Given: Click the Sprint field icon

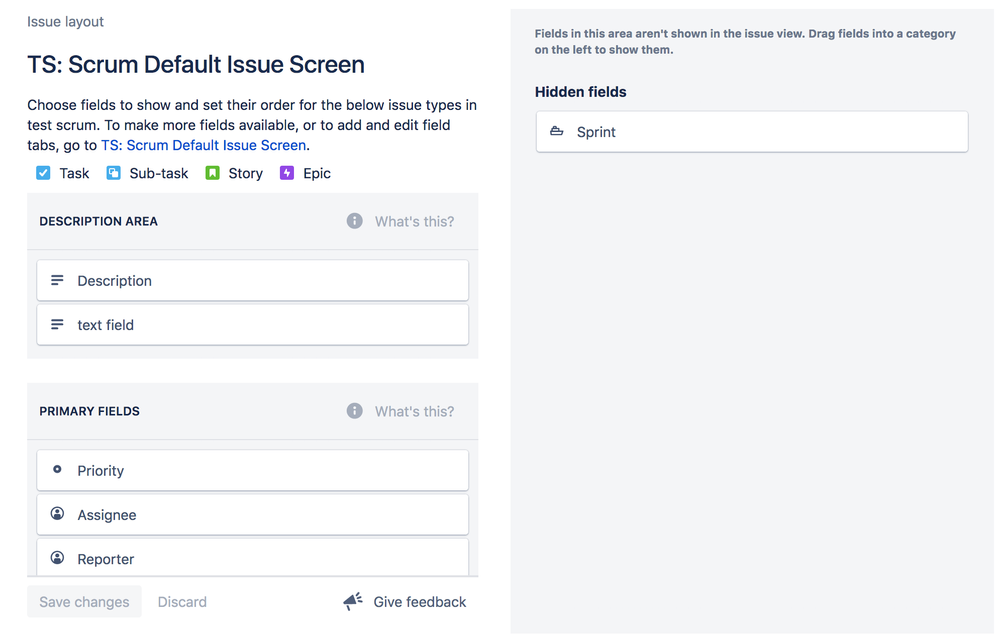Looking at the screenshot, I should tap(557, 131).
